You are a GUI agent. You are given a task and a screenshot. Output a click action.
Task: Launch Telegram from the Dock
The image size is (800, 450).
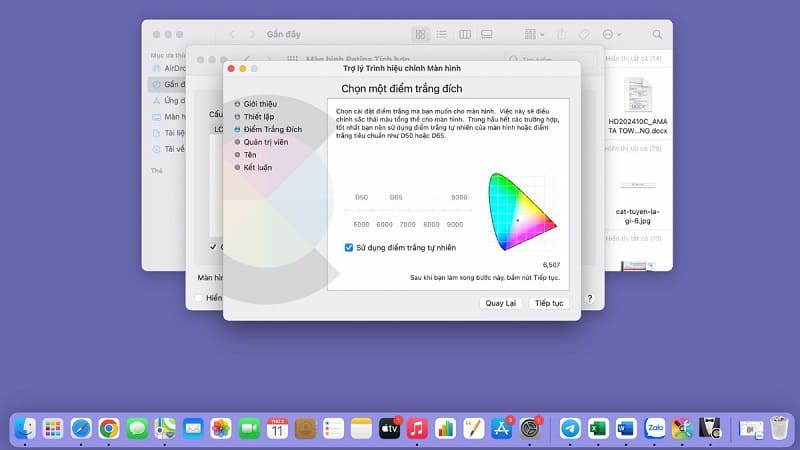coord(570,428)
